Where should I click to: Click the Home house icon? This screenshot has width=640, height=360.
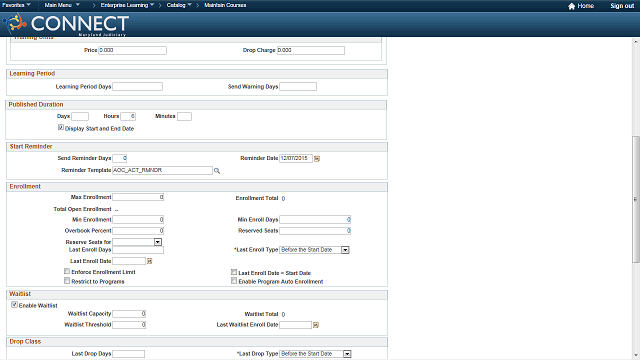pyautogui.click(x=571, y=6)
